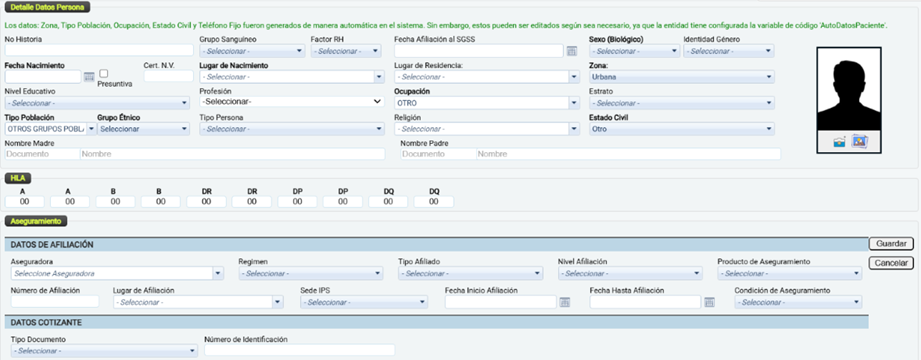
Task: Focus the Número de Afiliación field
Action: [55, 301]
